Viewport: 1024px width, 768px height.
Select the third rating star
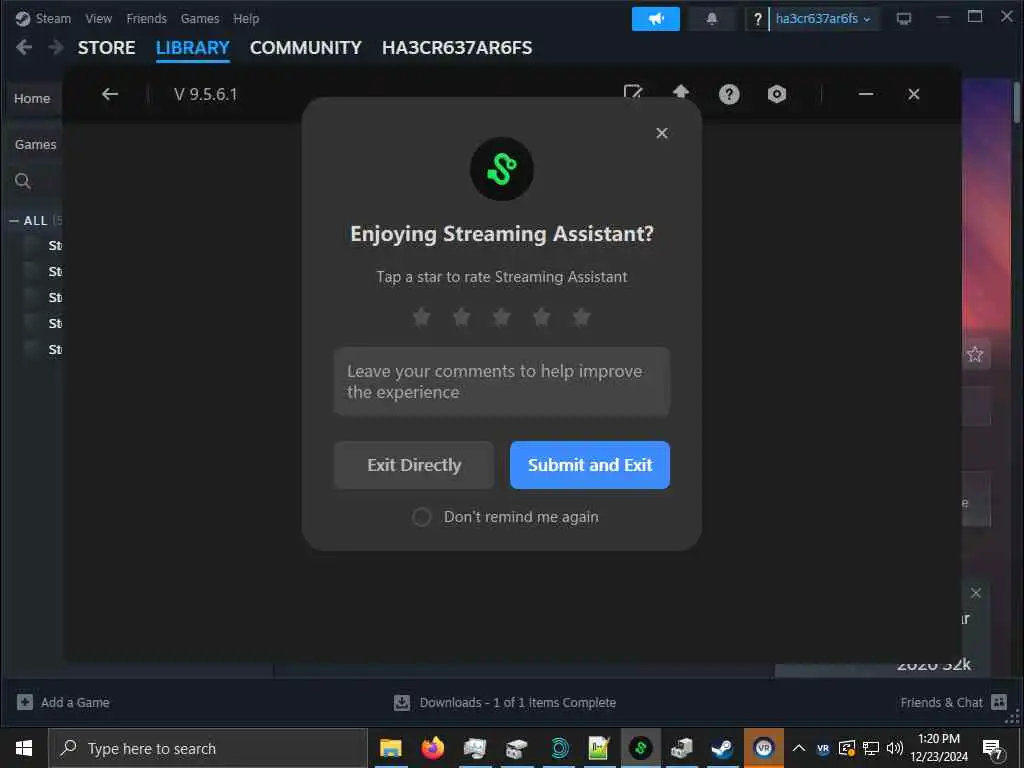tap(502, 317)
